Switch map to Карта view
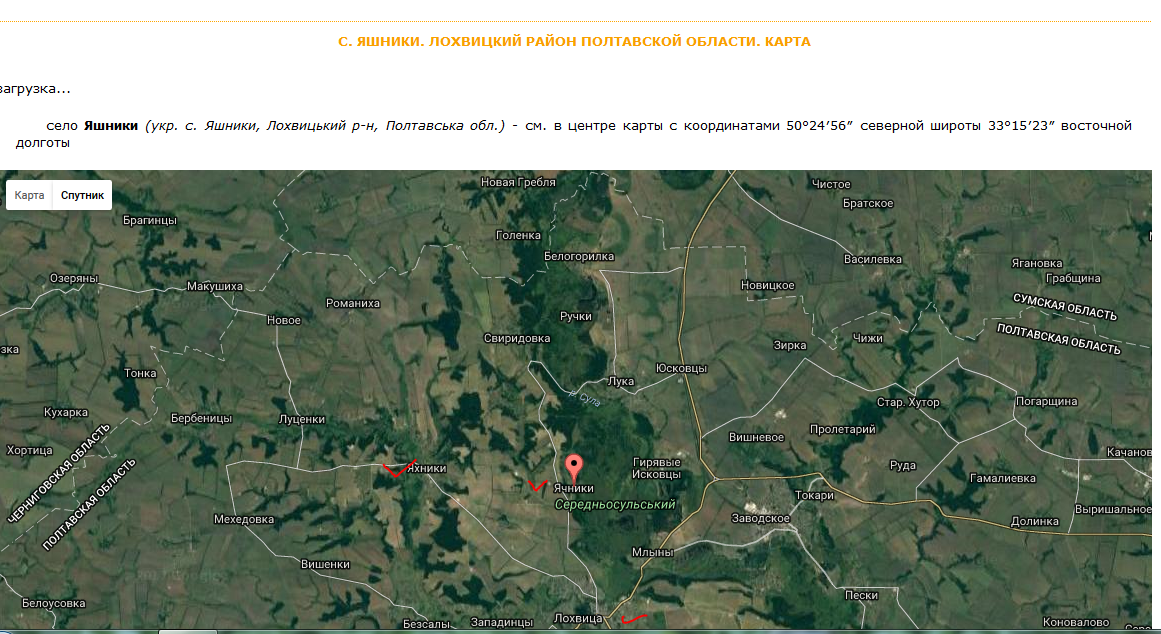This screenshot has width=1161, height=634. [x=30, y=196]
